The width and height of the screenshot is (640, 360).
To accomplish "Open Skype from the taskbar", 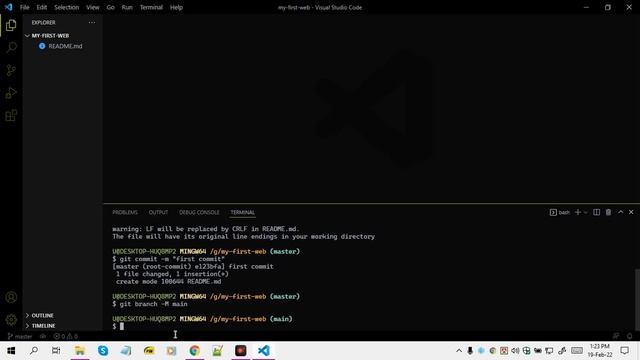I will tap(103, 351).
